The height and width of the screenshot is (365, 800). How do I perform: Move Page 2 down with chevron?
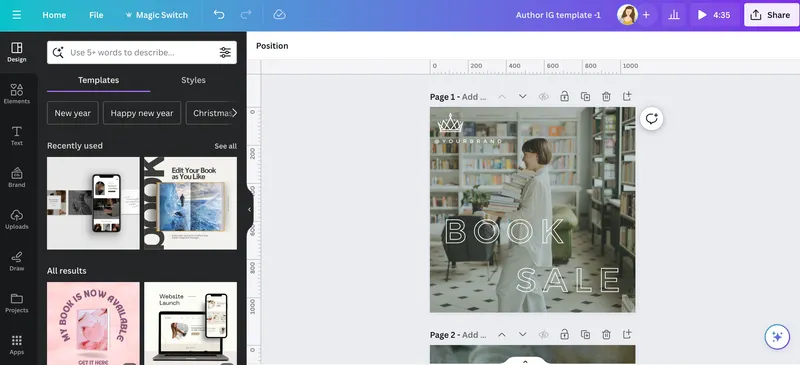tap(522, 334)
